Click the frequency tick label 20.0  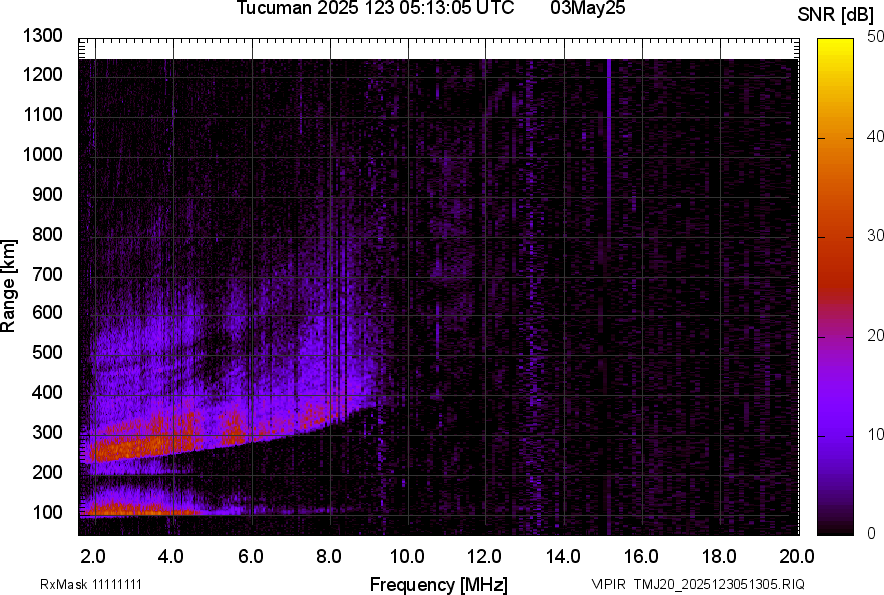[797, 557]
